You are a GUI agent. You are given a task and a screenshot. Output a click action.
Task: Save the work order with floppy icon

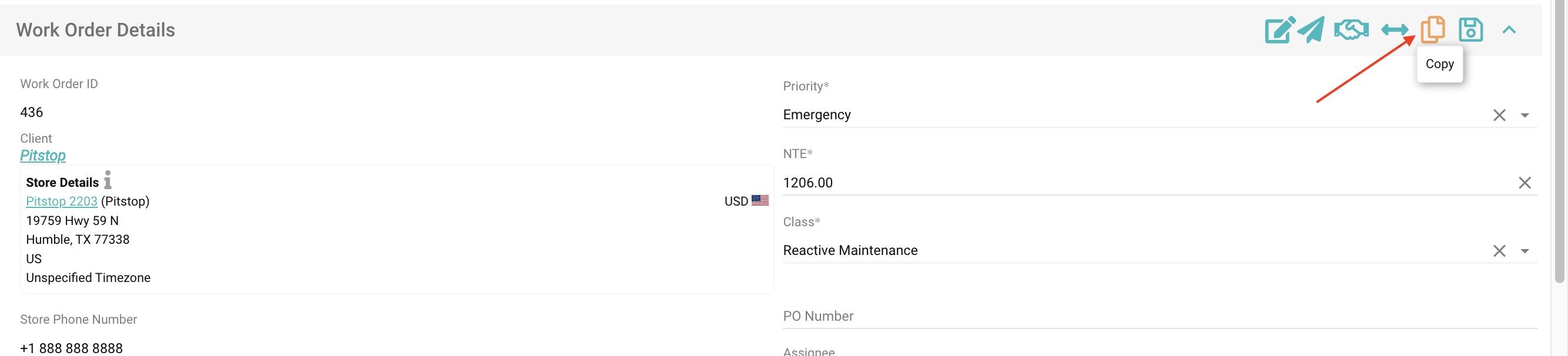point(1470,30)
